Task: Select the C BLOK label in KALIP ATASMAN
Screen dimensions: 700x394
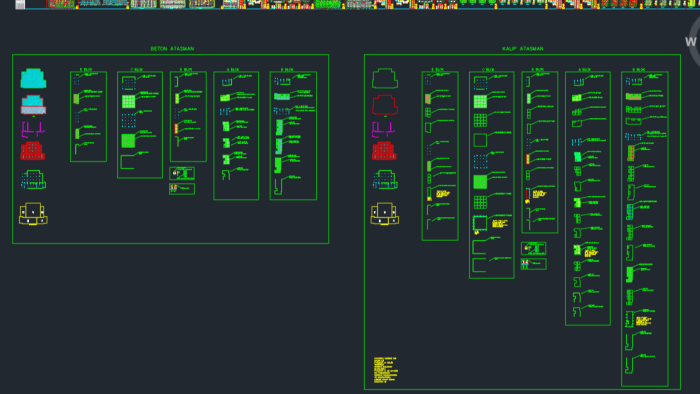Action: tap(488, 70)
